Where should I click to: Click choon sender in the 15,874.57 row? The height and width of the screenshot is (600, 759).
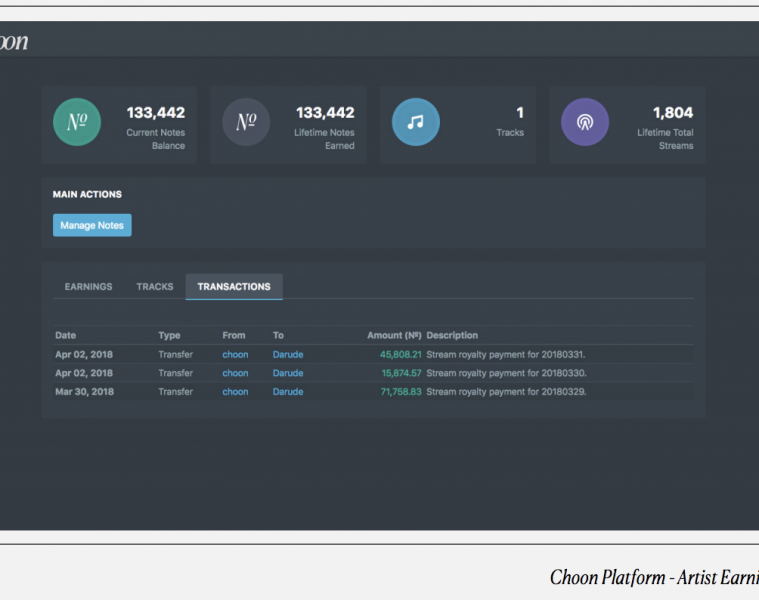235,373
